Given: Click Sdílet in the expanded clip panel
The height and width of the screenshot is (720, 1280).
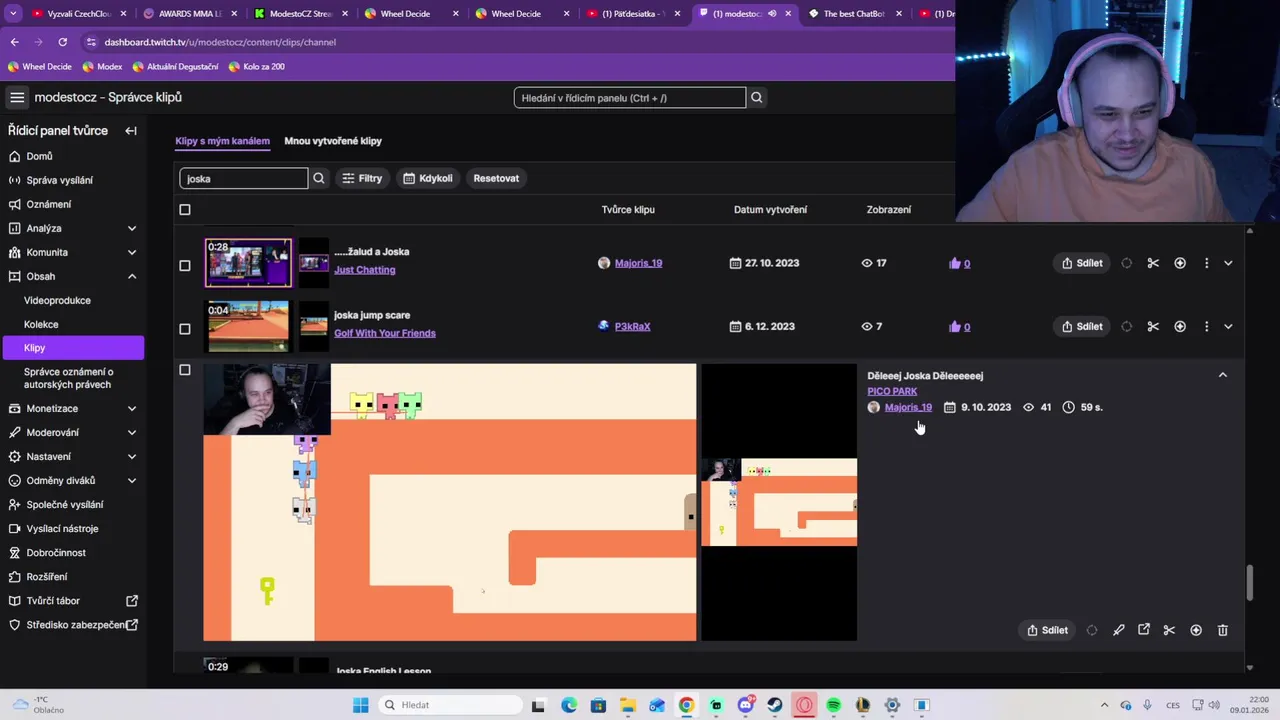Looking at the screenshot, I should pos(1047,630).
